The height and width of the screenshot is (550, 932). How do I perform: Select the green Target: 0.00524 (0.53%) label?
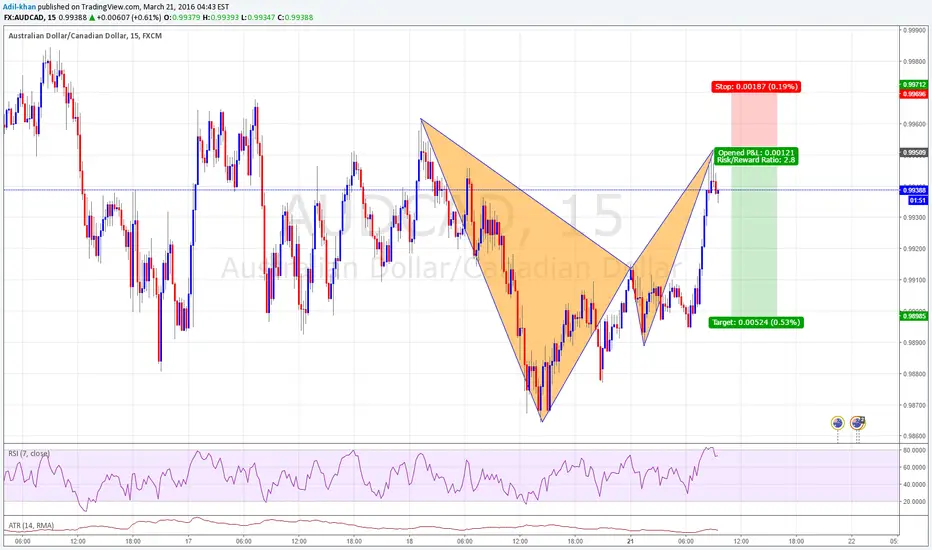click(756, 322)
